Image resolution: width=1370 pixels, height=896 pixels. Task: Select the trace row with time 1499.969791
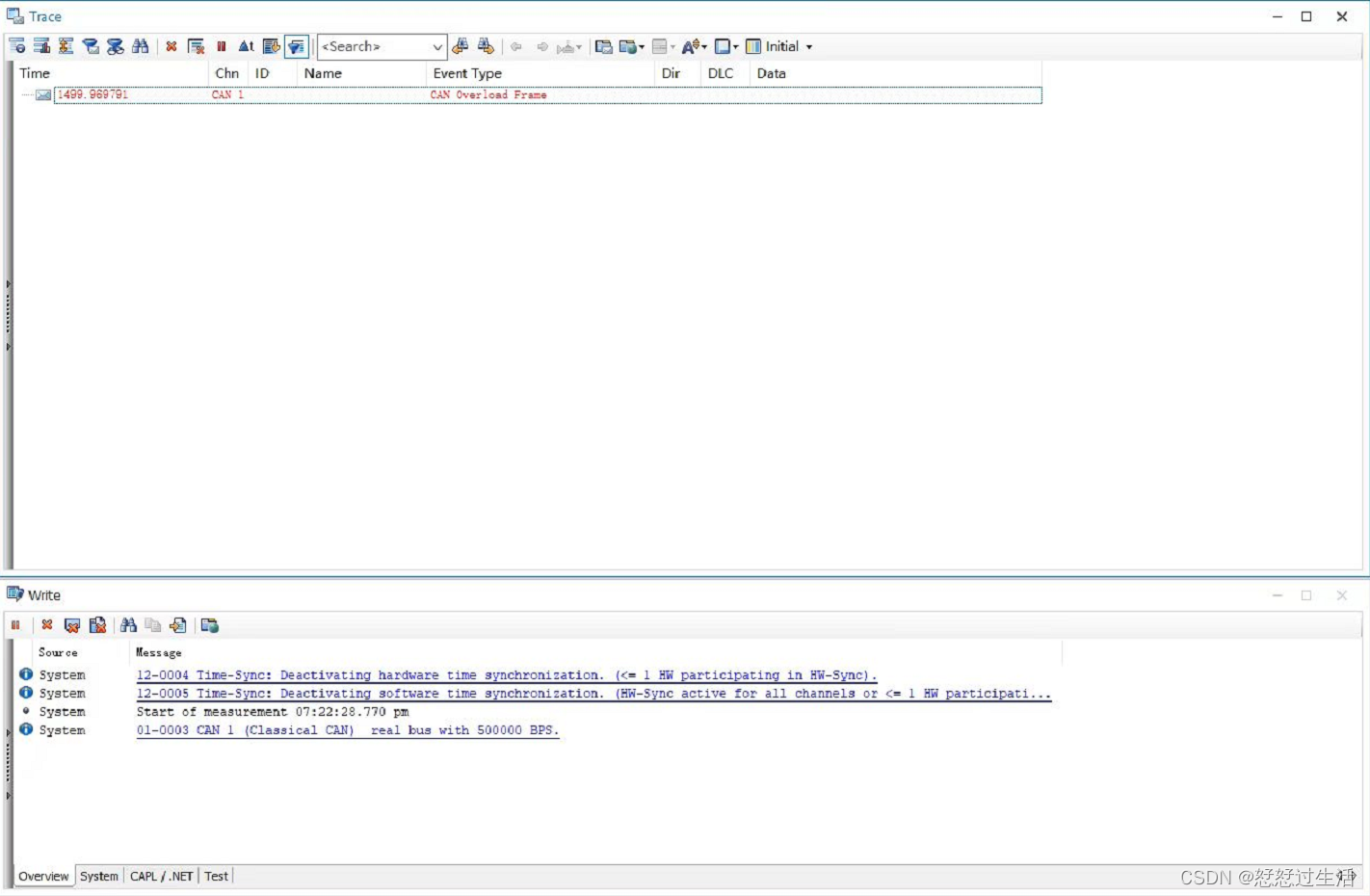547,94
